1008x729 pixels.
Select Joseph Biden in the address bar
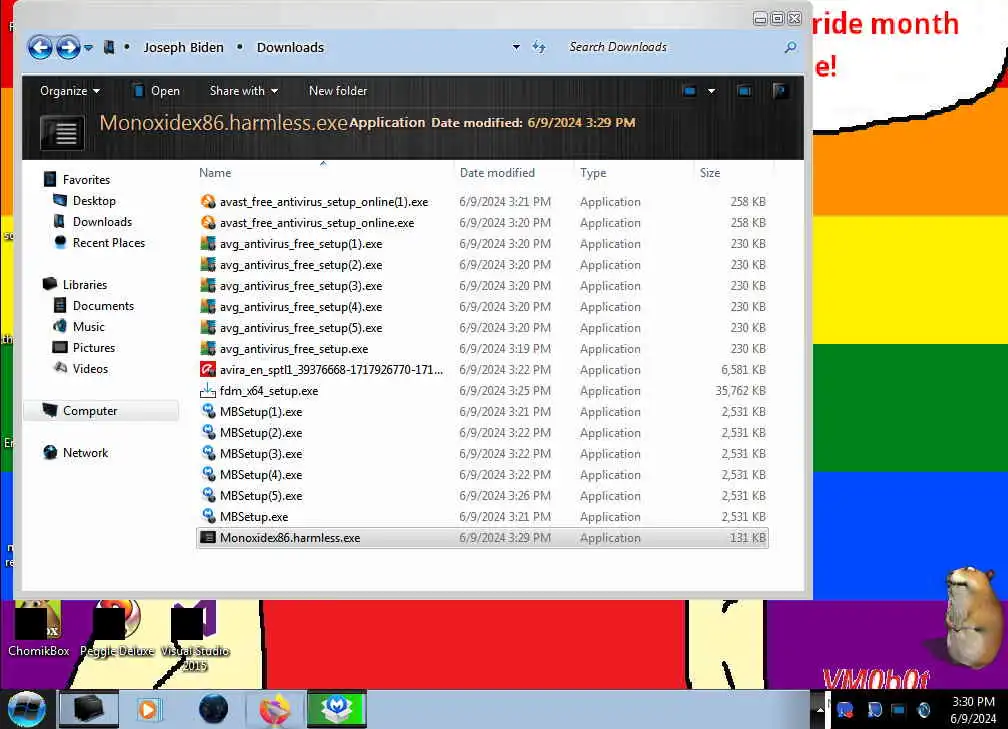183,48
